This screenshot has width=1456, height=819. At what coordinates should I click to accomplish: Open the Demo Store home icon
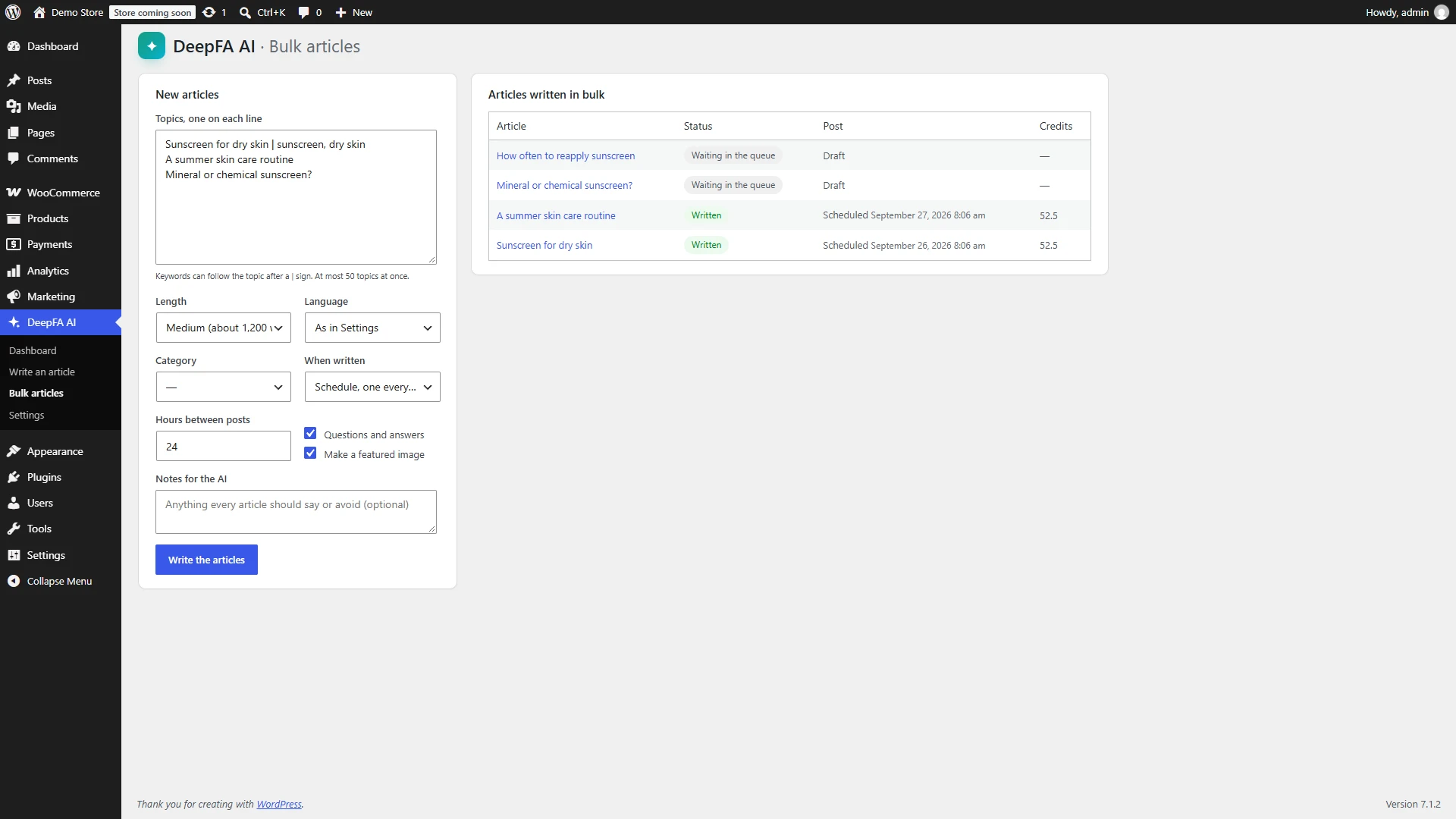coord(39,12)
